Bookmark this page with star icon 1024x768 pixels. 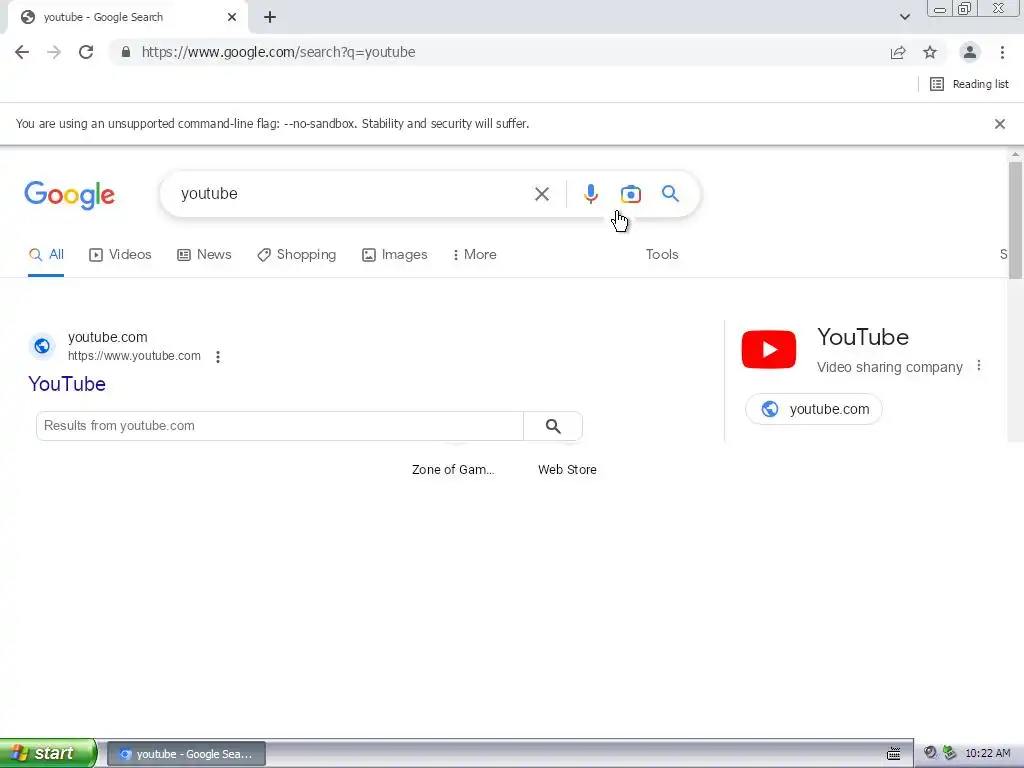(x=930, y=52)
